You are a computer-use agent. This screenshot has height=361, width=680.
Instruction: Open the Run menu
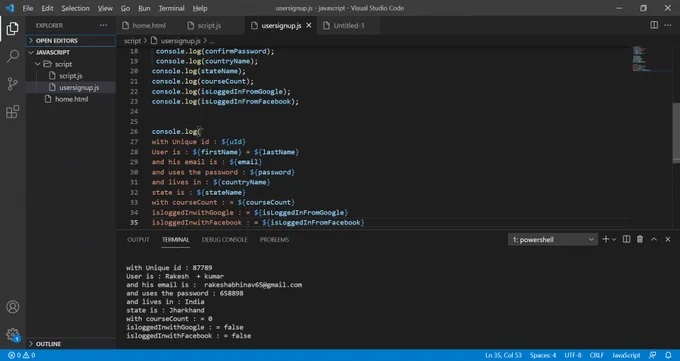pos(144,8)
